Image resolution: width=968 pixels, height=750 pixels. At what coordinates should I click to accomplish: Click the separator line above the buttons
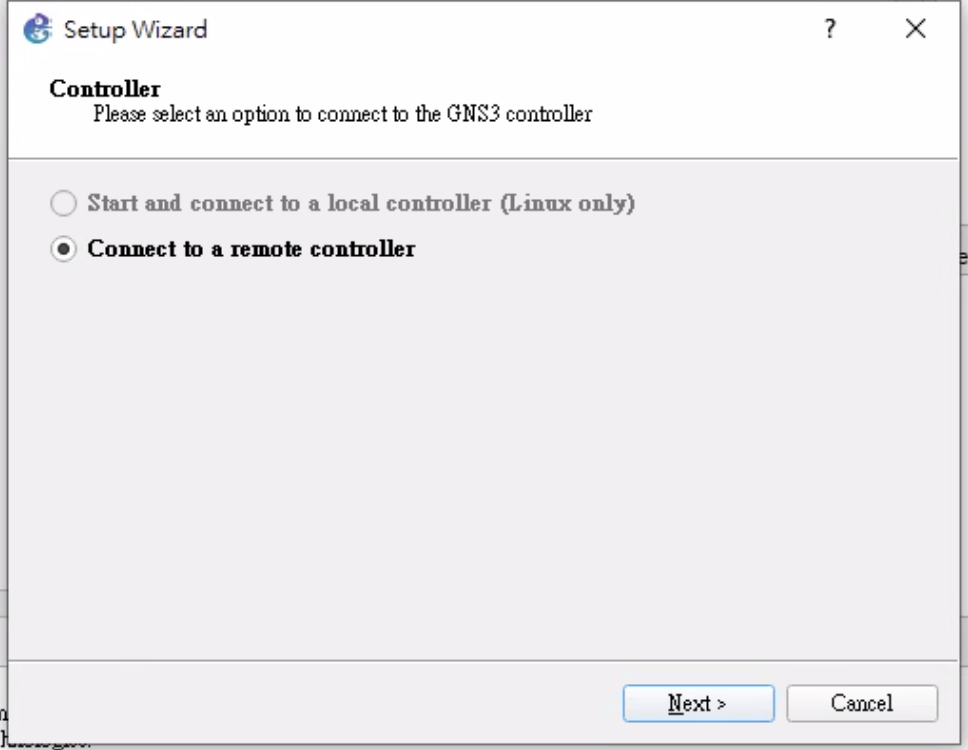coord(480,661)
